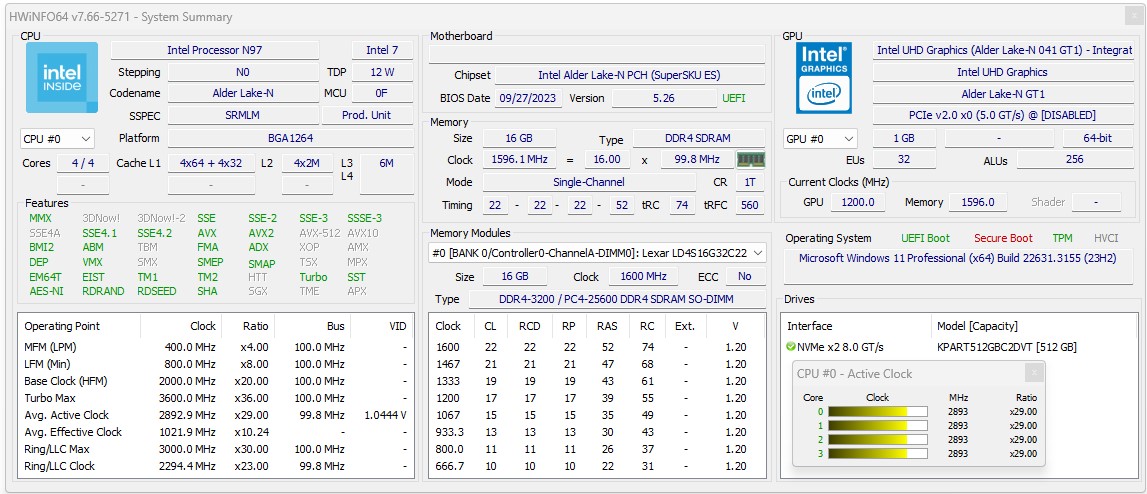Click the Codename Alder Lake-N field
This screenshot has width=1147, height=494.
243,94
